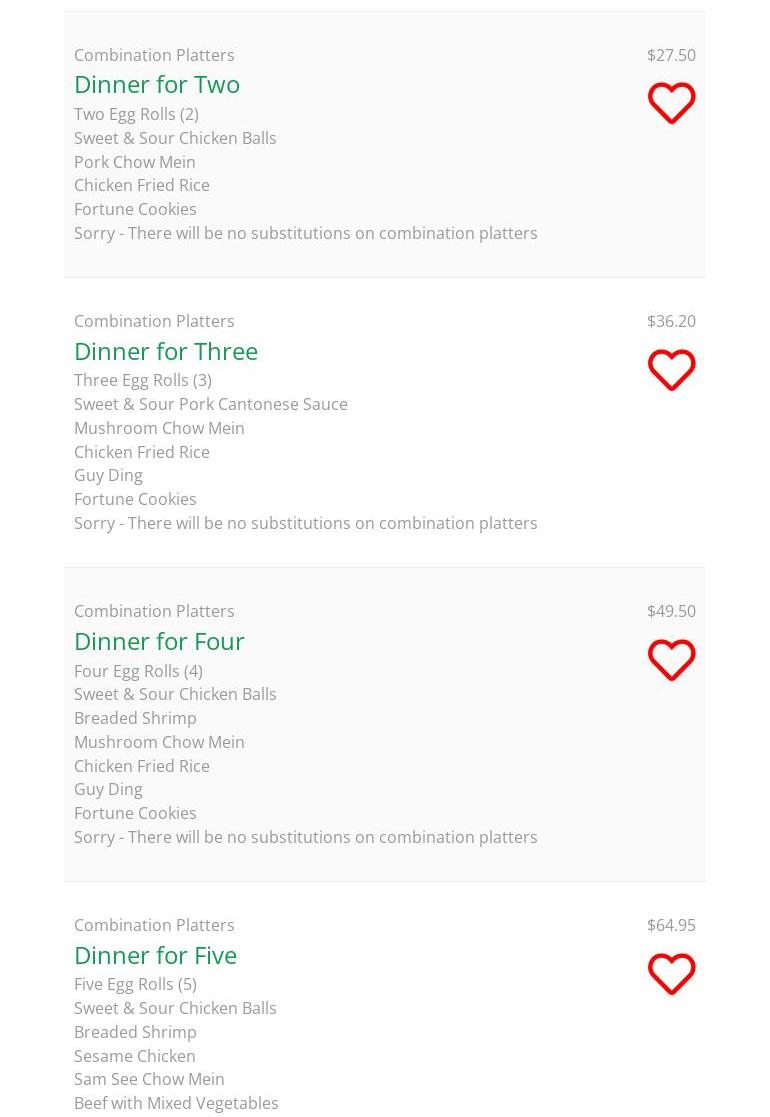Add Dinner for Four to favorites
Image resolution: width=770 pixels, height=1117 pixels.
pyautogui.click(x=671, y=660)
